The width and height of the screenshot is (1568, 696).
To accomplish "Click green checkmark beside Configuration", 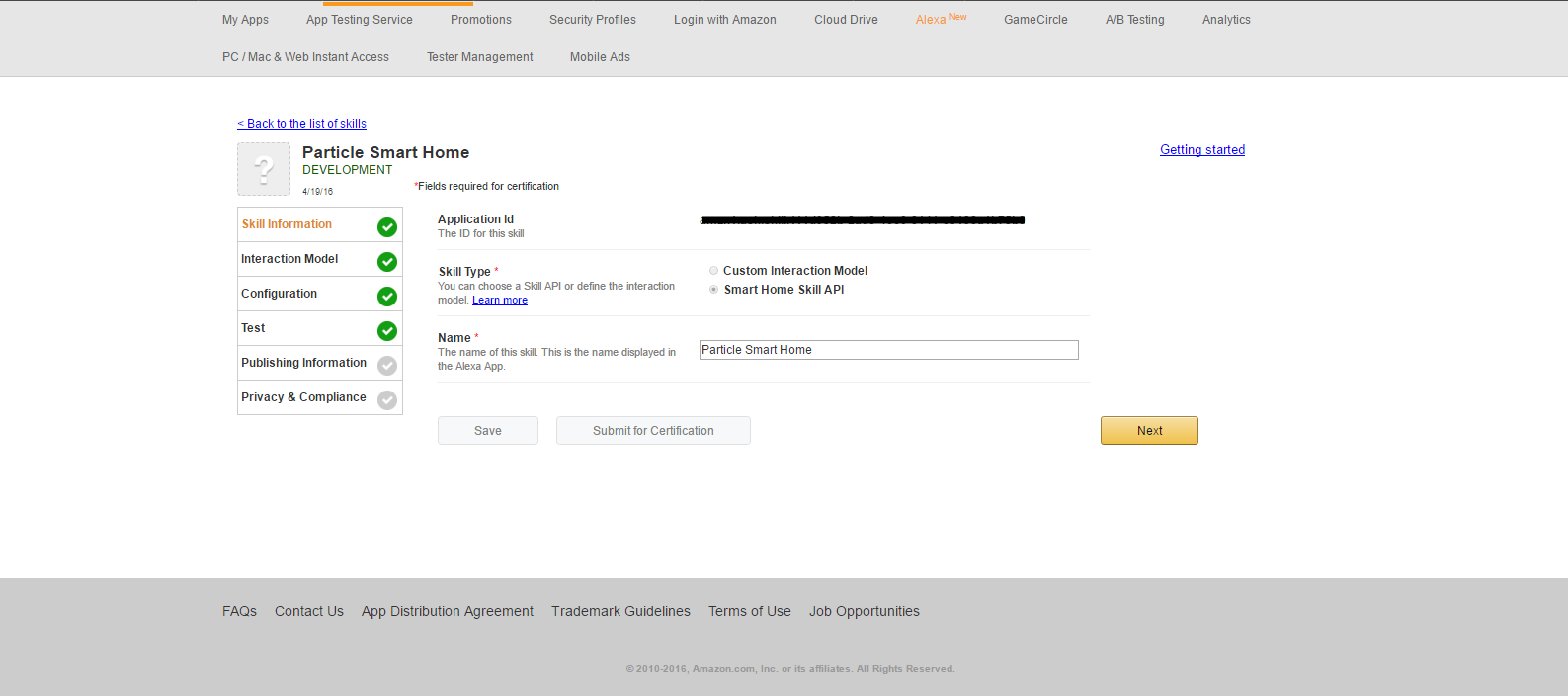I will 387,297.
